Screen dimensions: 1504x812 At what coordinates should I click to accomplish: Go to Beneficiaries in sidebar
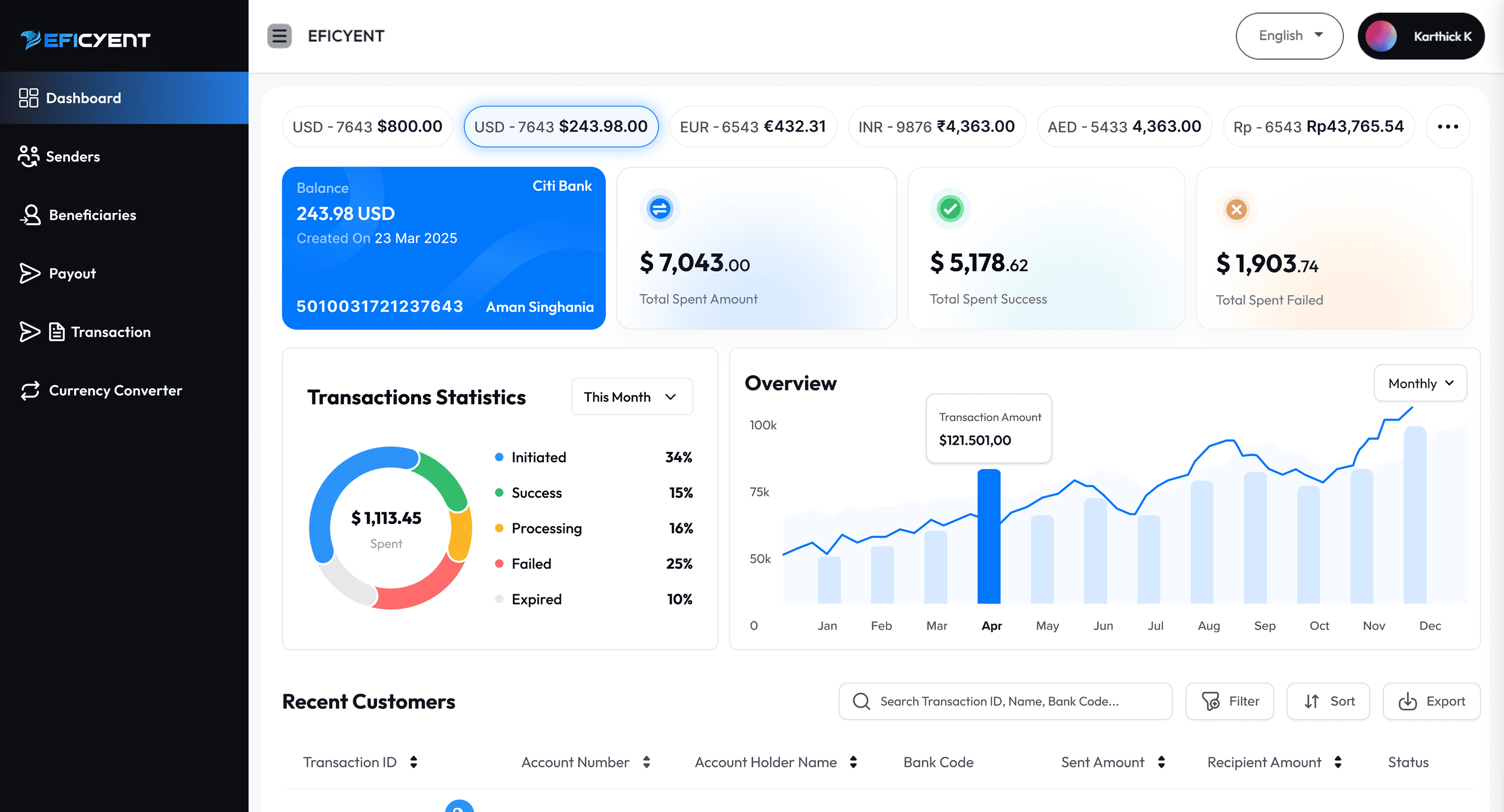pyautogui.click(x=92, y=215)
